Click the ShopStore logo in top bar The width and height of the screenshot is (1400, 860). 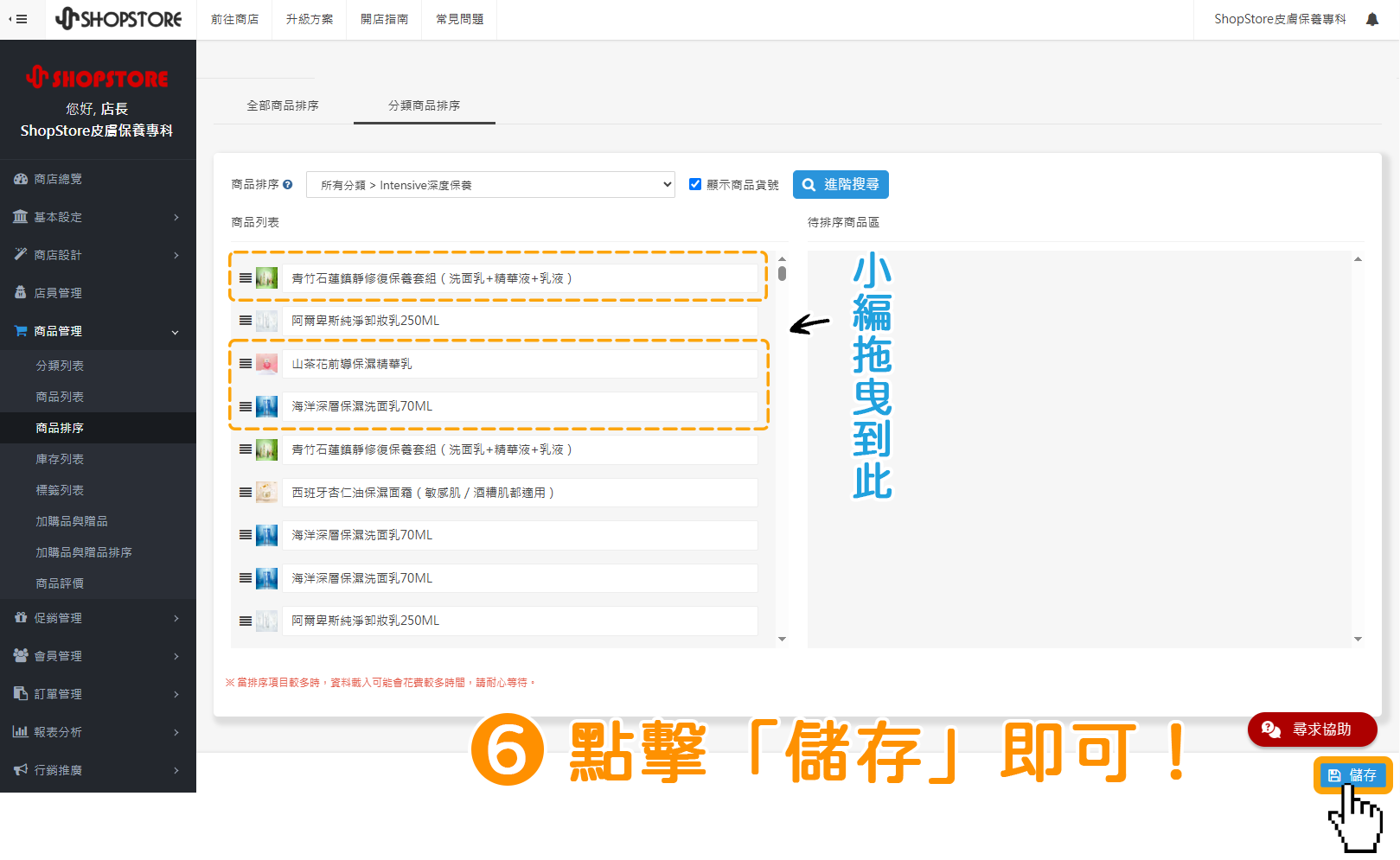(x=118, y=18)
